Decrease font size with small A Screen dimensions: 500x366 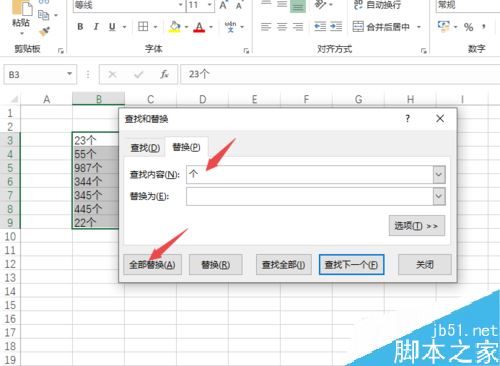point(239,5)
